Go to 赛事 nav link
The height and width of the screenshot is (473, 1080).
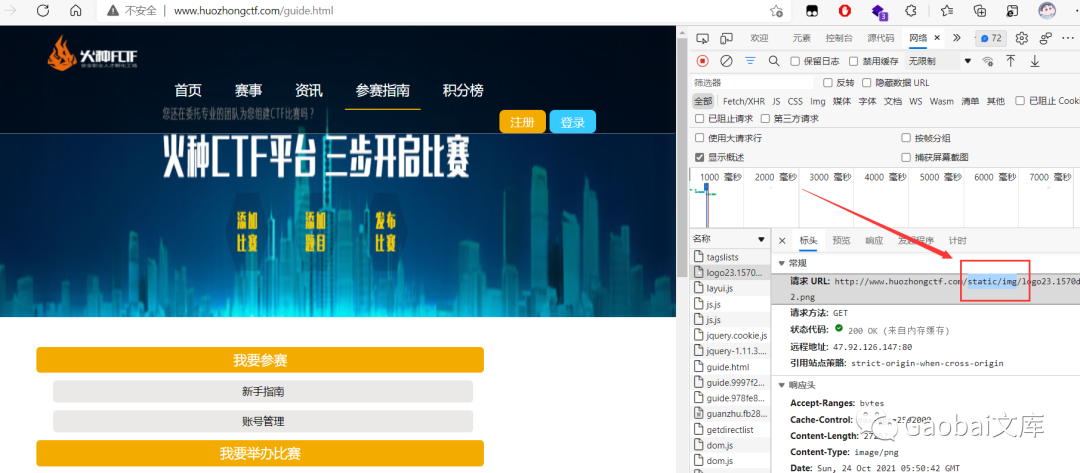(x=248, y=90)
